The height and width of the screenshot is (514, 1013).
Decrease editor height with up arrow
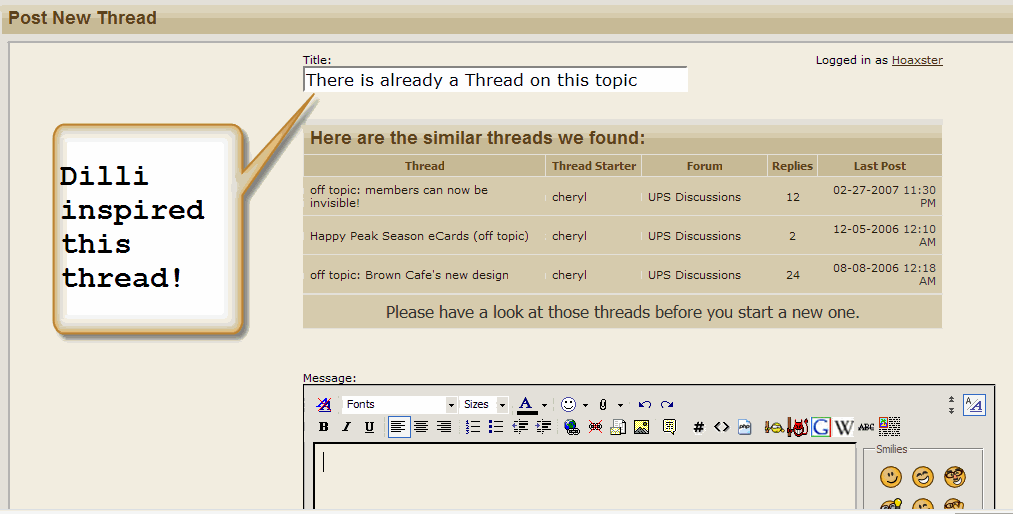coord(951,400)
